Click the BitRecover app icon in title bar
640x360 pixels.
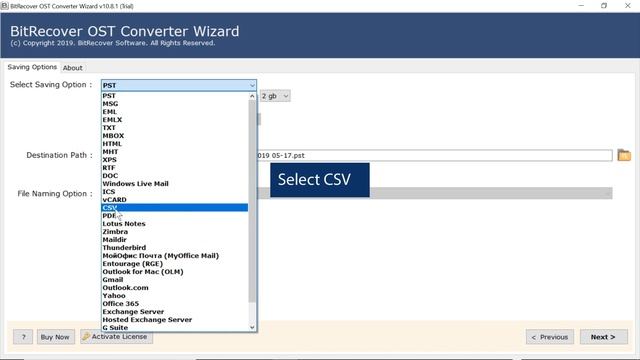(x=4, y=6)
